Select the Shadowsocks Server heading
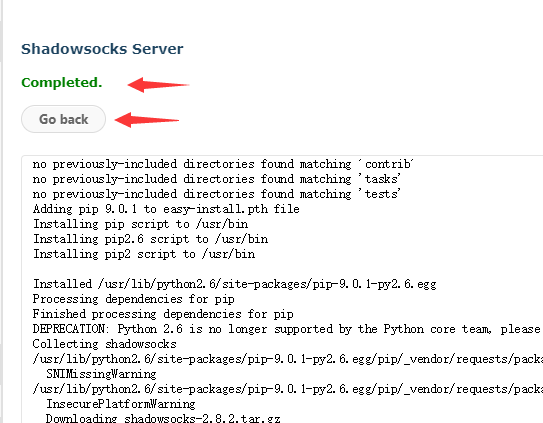This screenshot has width=543, height=423. pos(102,49)
